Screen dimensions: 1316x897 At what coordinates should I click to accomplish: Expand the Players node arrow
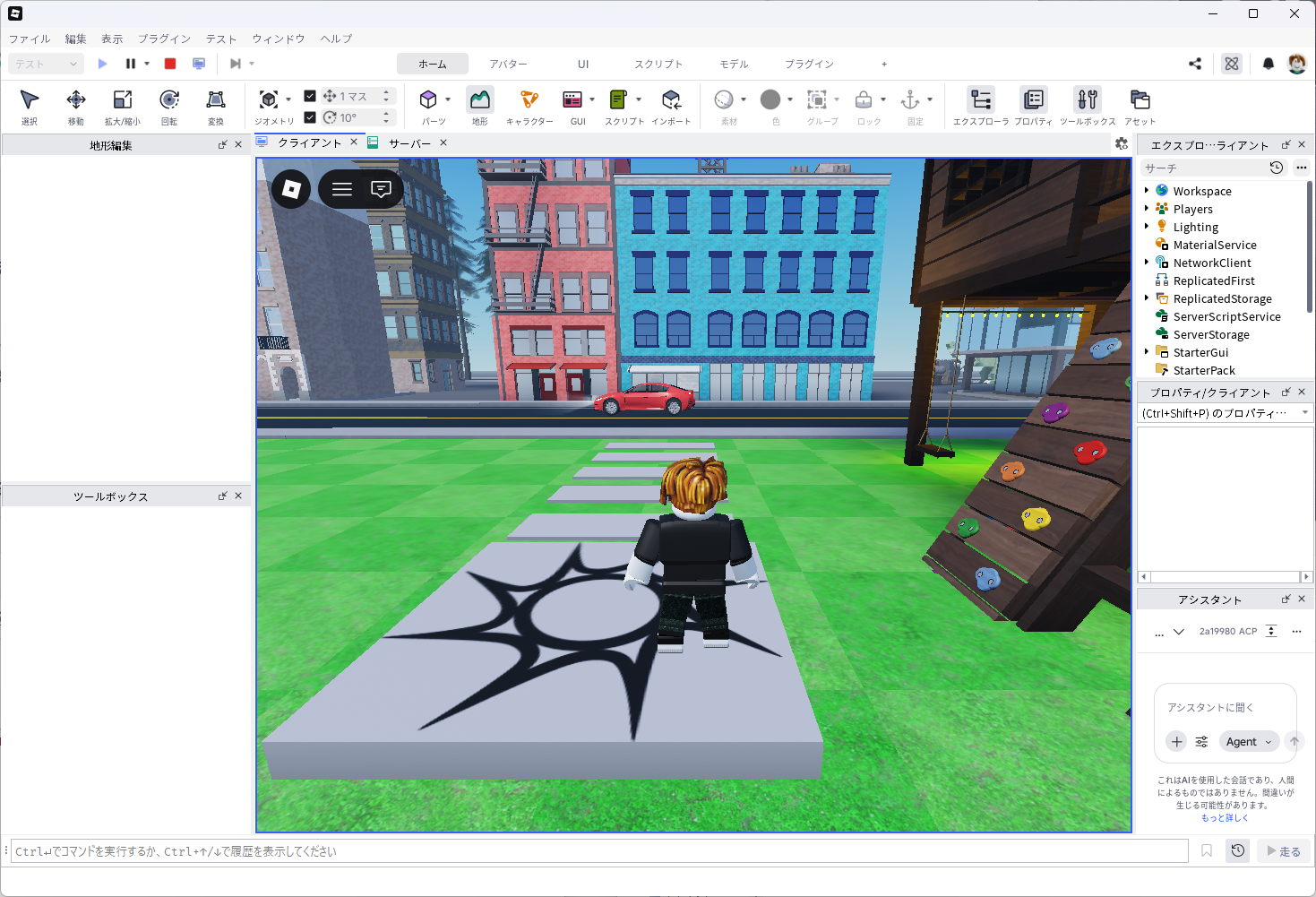[1147, 208]
